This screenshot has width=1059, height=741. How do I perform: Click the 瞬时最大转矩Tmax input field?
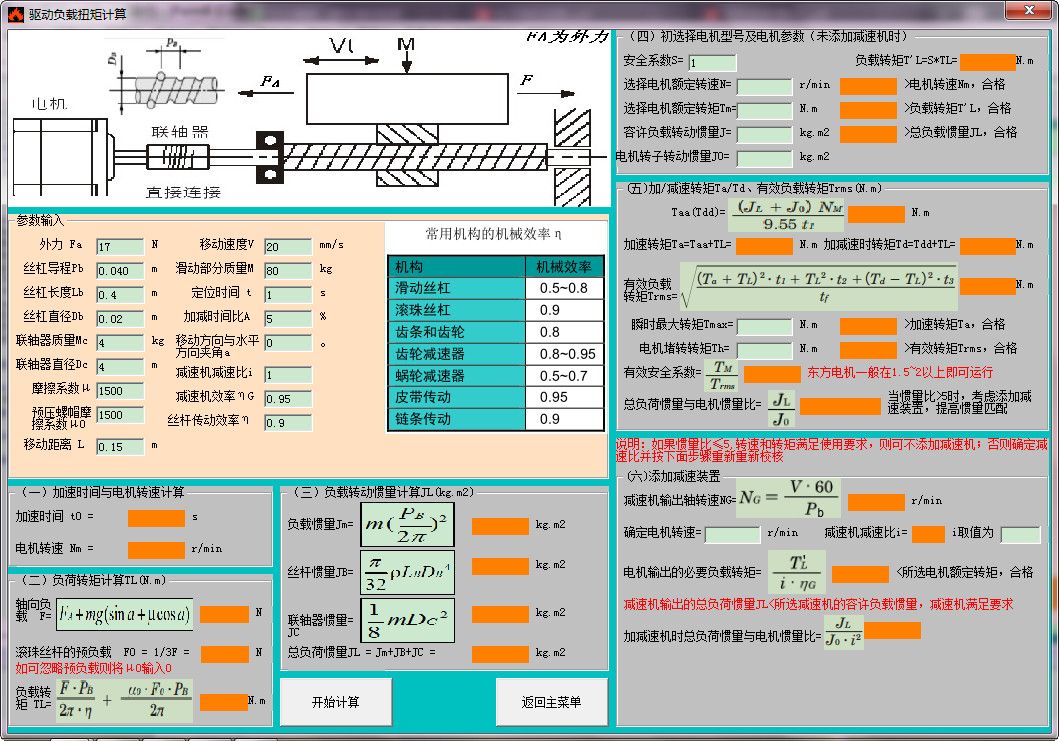point(764,326)
